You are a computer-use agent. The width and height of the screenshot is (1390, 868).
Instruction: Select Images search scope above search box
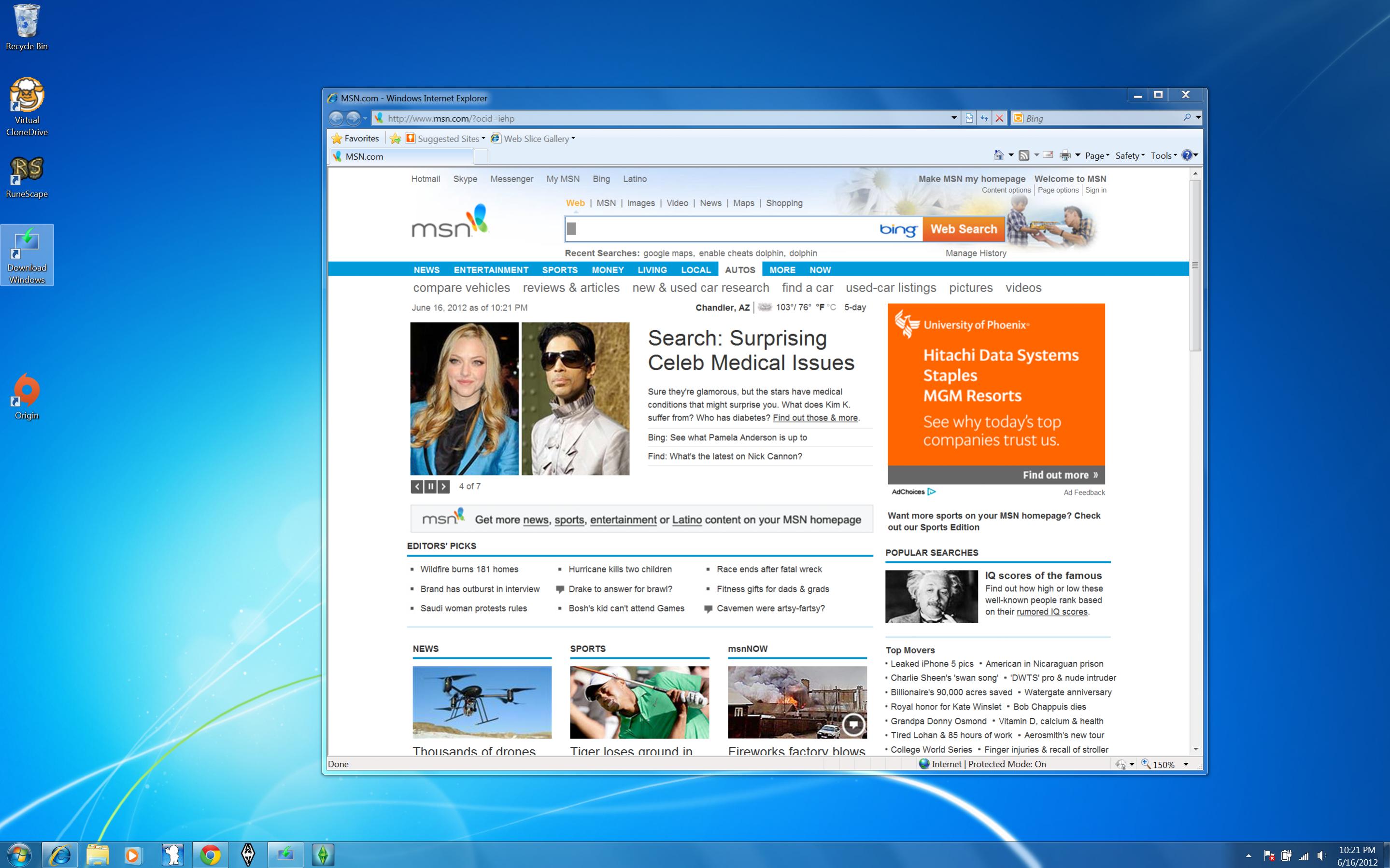[x=641, y=203]
